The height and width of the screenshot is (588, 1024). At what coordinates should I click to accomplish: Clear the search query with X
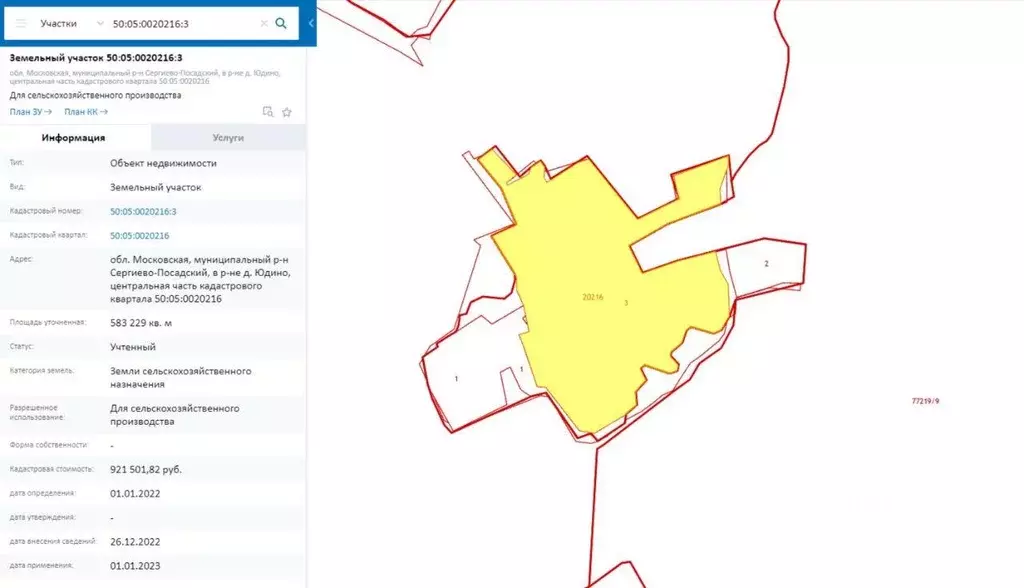point(264,23)
